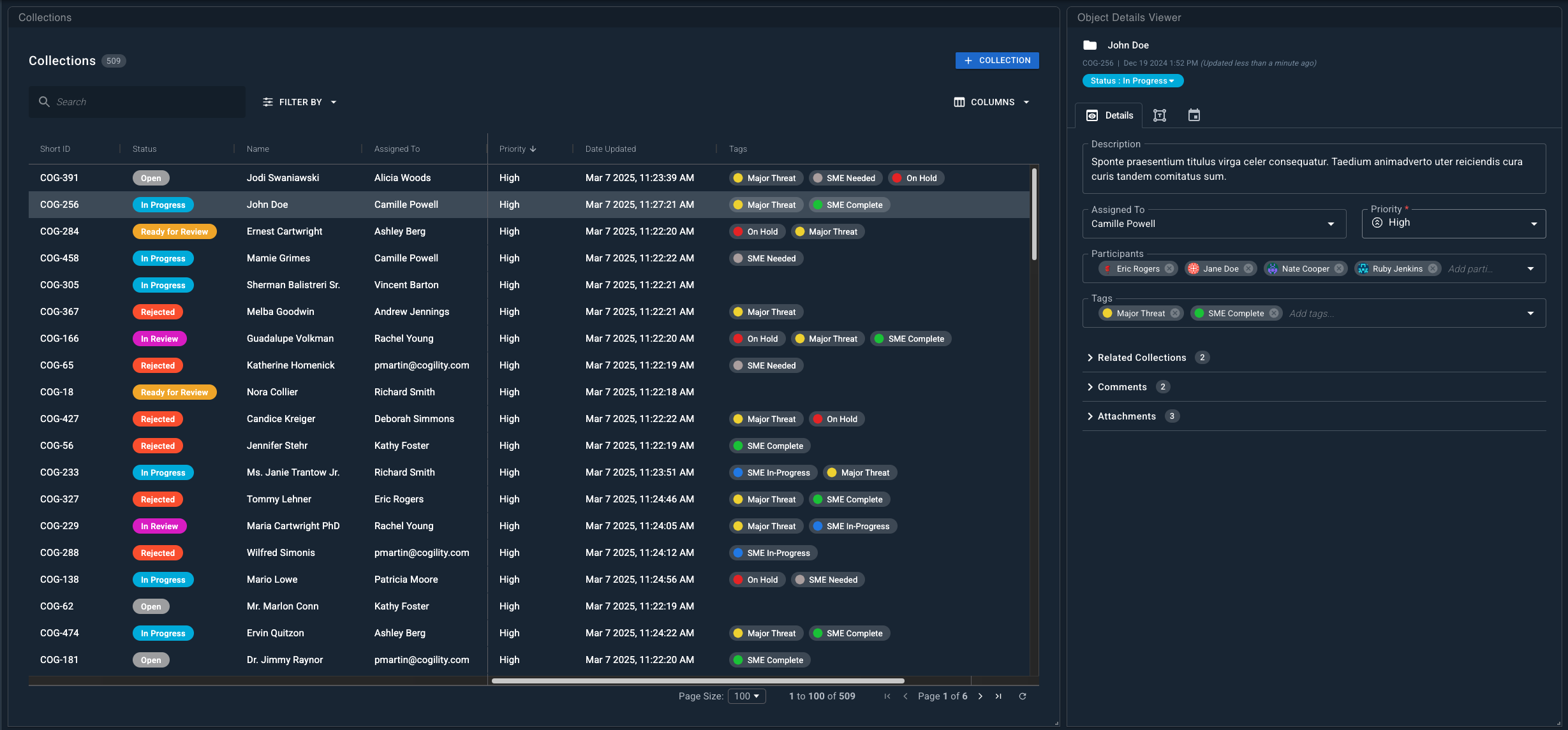Open the Status: In Progress dropdown
The image size is (1568, 730).
point(1133,80)
